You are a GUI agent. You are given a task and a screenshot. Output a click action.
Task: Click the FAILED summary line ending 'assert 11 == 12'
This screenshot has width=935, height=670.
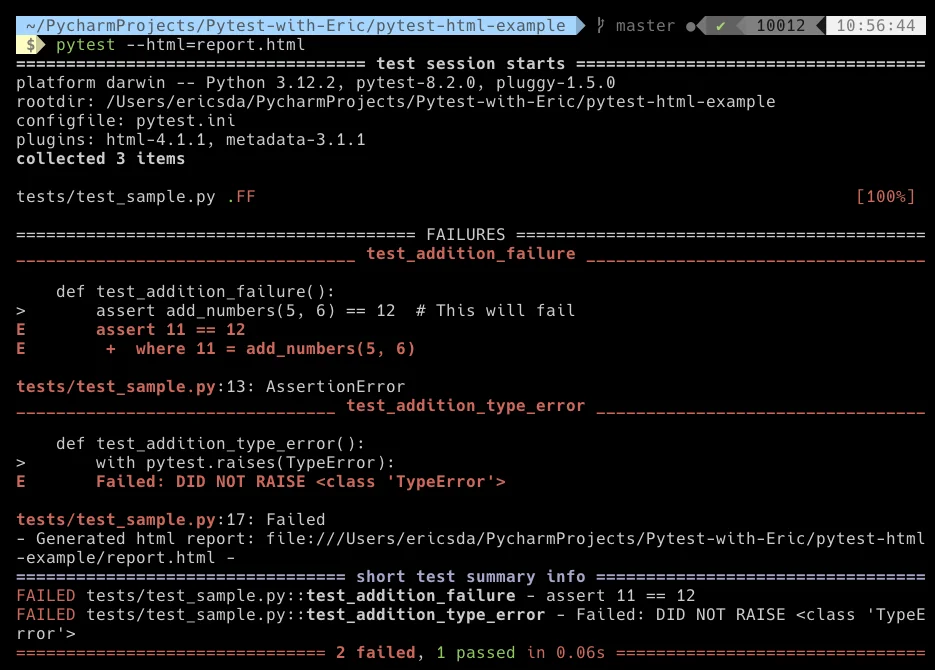click(x=355, y=595)
